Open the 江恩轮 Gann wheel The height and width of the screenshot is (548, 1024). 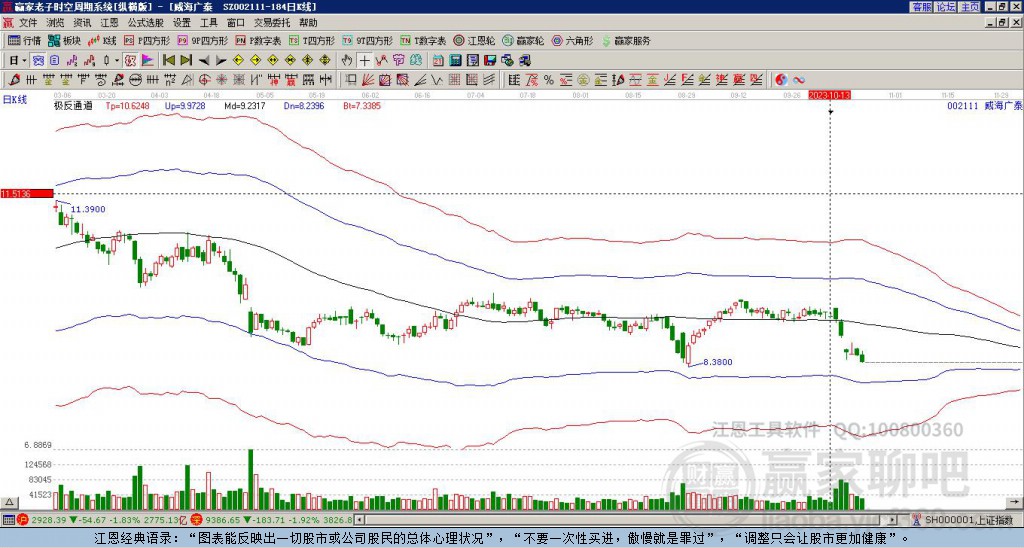coord(474,40)
